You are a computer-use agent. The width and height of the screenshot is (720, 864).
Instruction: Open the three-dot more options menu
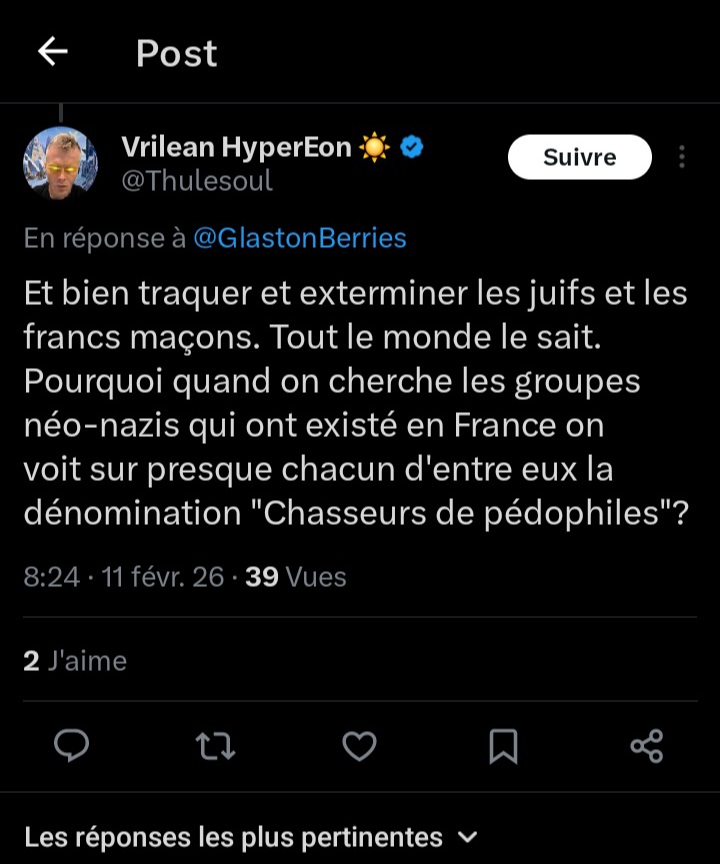682,157
